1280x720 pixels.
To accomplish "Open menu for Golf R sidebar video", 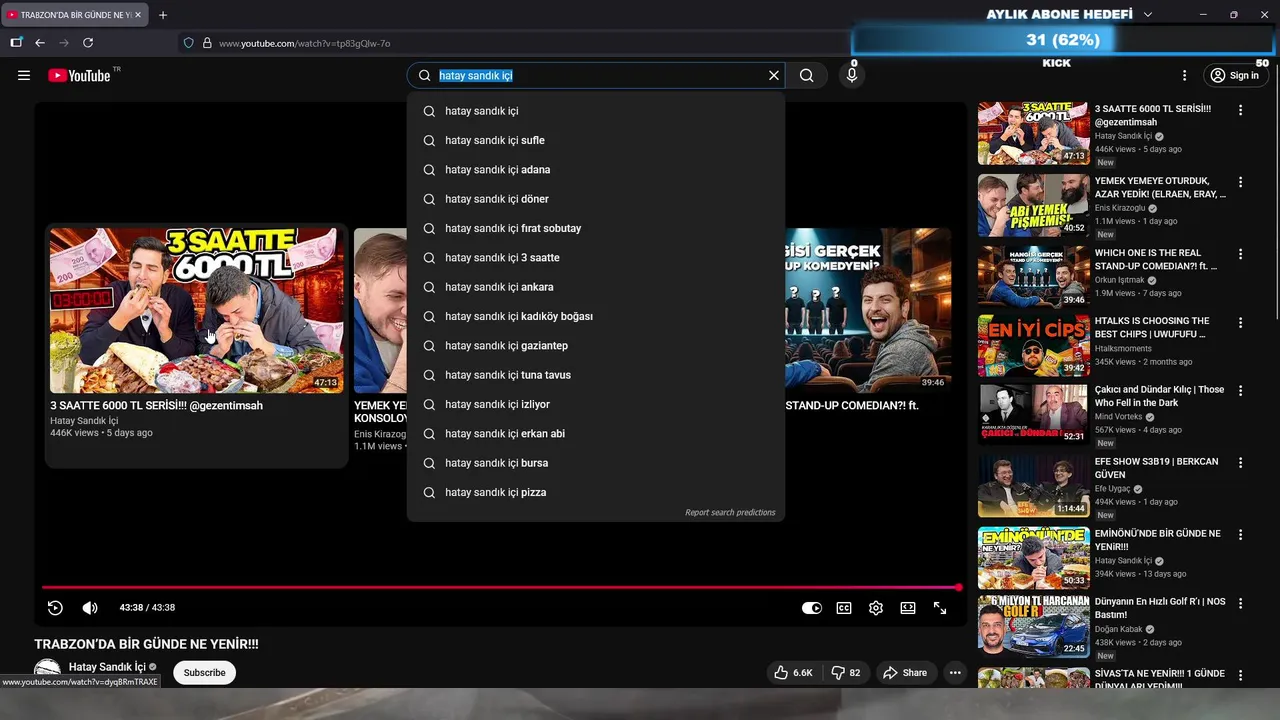I will tap(1240, 603).
